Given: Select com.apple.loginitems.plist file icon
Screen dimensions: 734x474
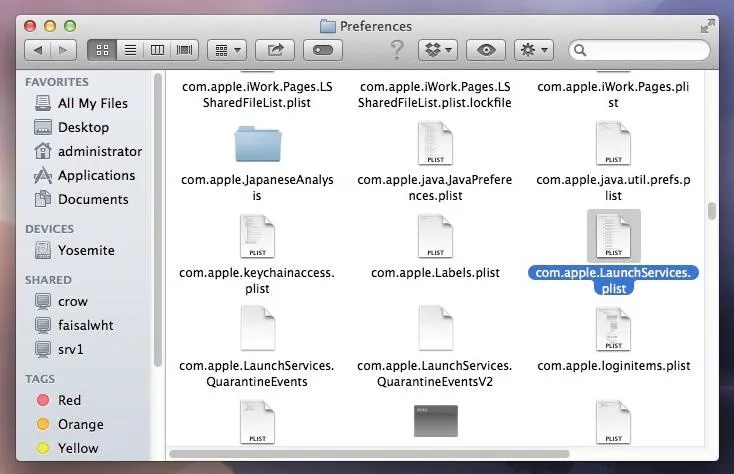Looking at the screenshot, I should (613, 328).
